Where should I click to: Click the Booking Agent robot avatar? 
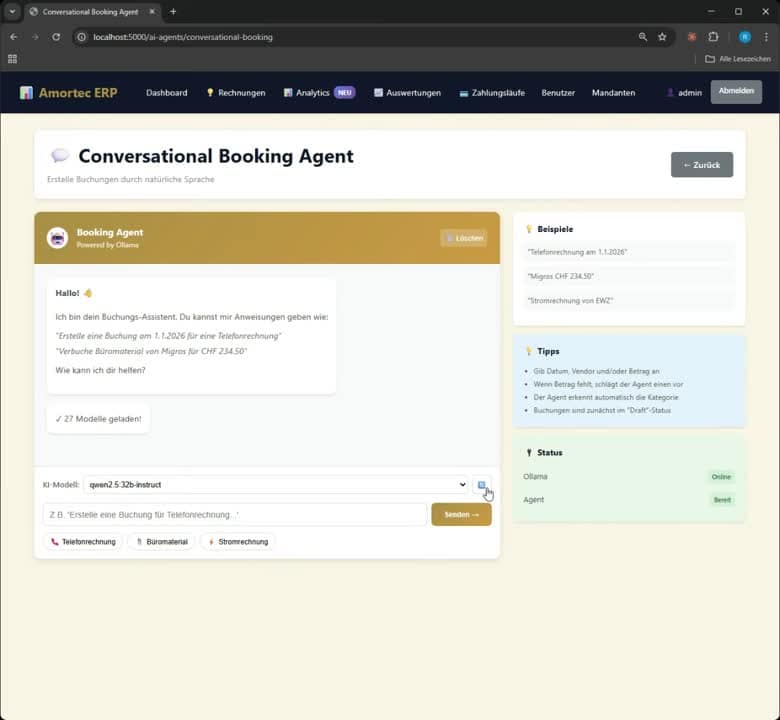coord(58,238)
